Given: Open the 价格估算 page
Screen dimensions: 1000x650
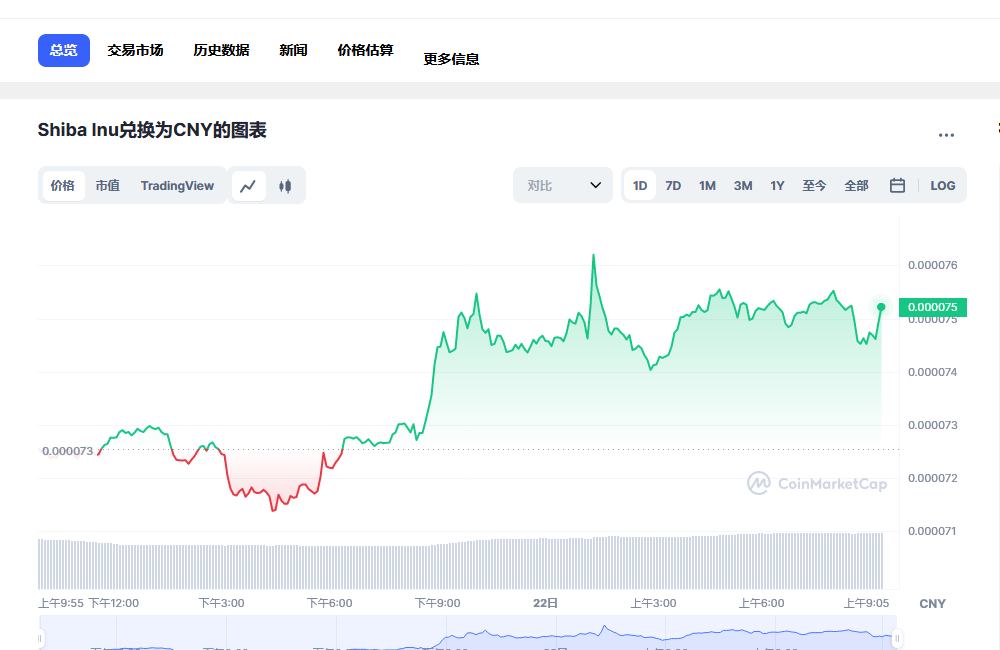Looking at the screenshot, I should (x=364, y=49).
